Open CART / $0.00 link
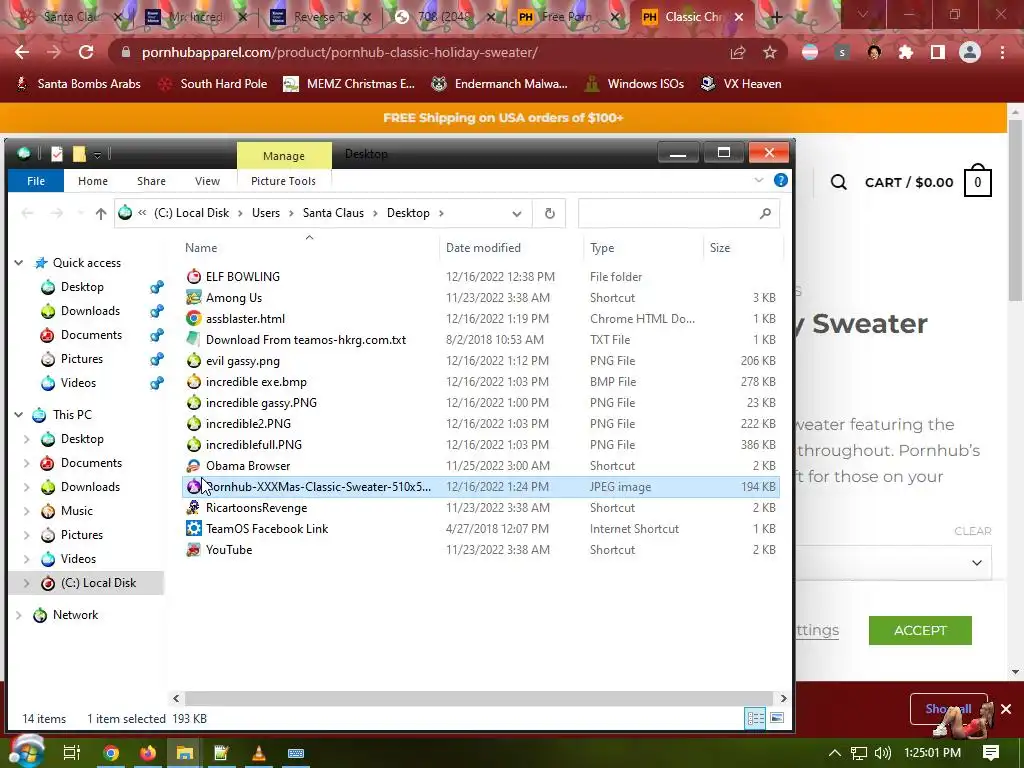Viewport: 1024px width, 768px height. [x=909, y=182]
